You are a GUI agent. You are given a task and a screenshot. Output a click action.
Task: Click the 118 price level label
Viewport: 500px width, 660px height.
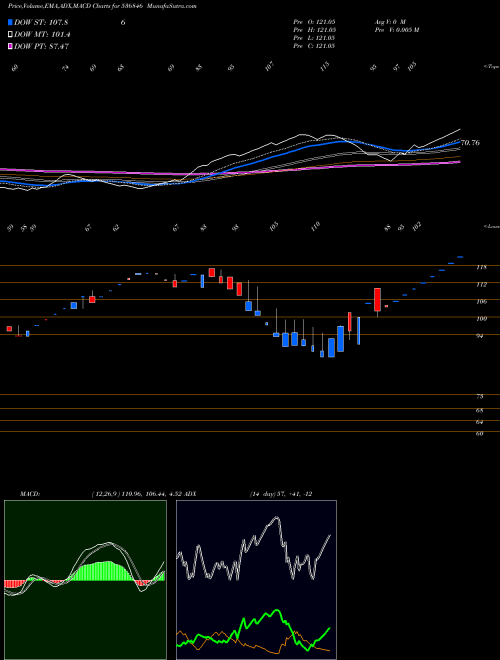481,267
